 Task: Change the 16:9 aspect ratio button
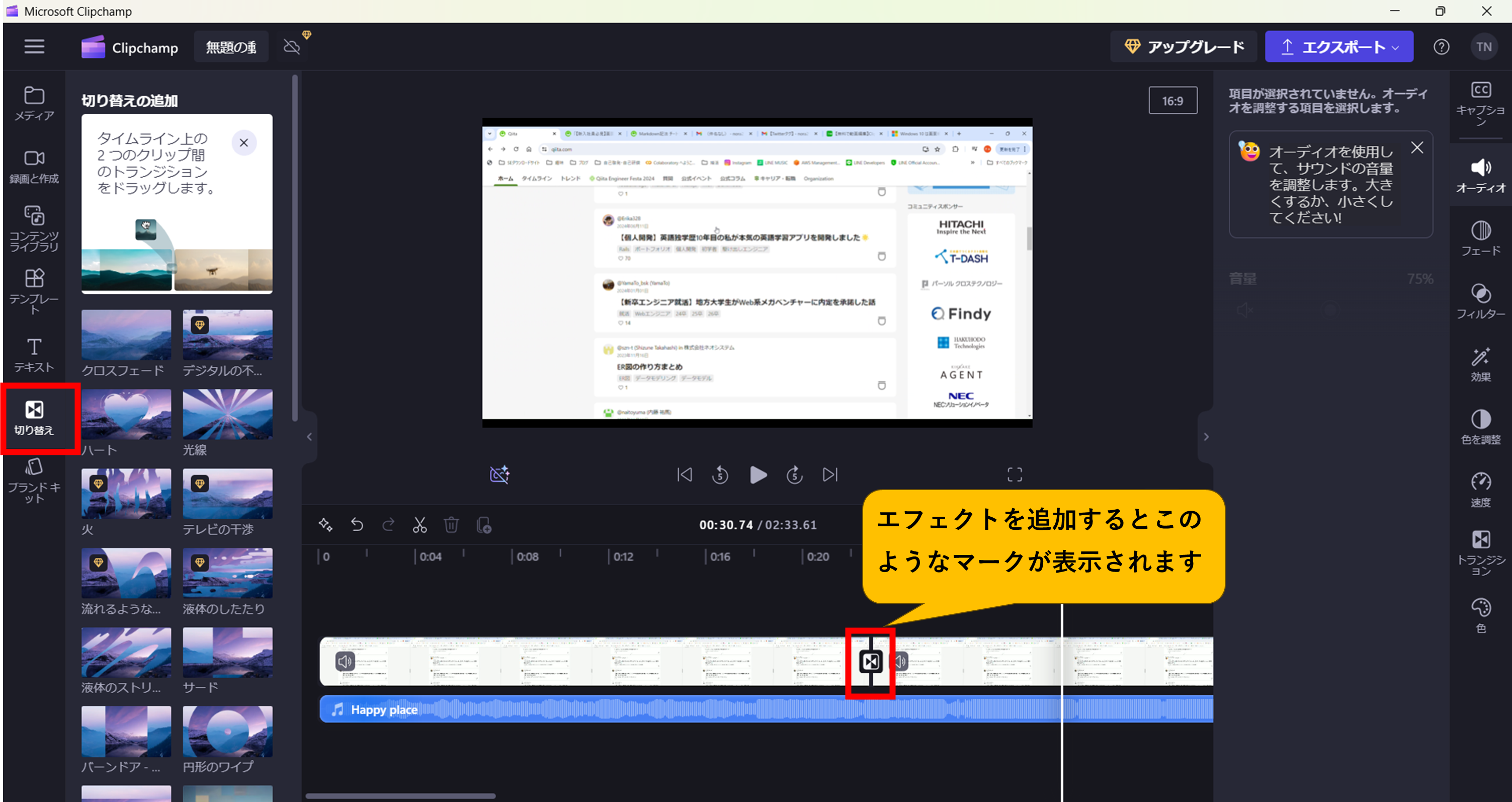pyautogui.click(x=1172, y=101)
